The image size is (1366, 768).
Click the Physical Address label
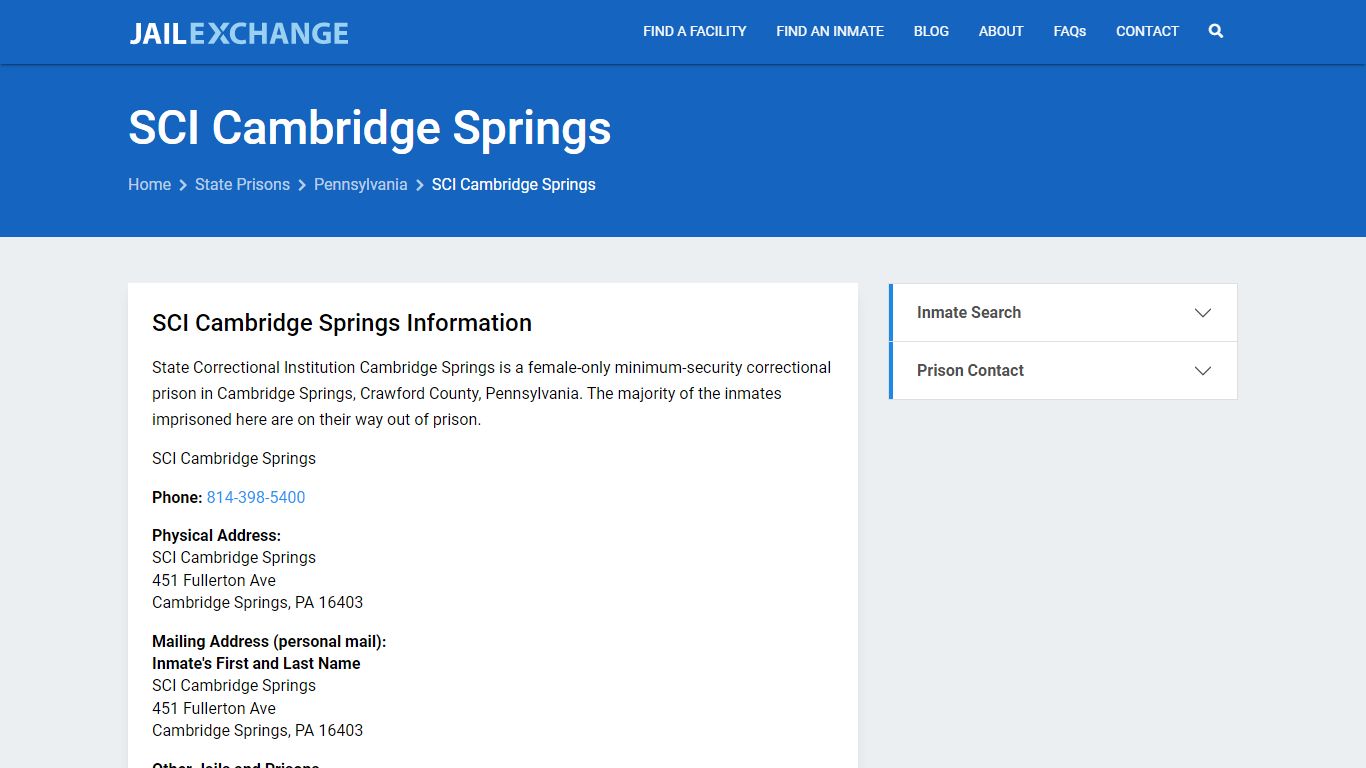[x=216, y=535]
